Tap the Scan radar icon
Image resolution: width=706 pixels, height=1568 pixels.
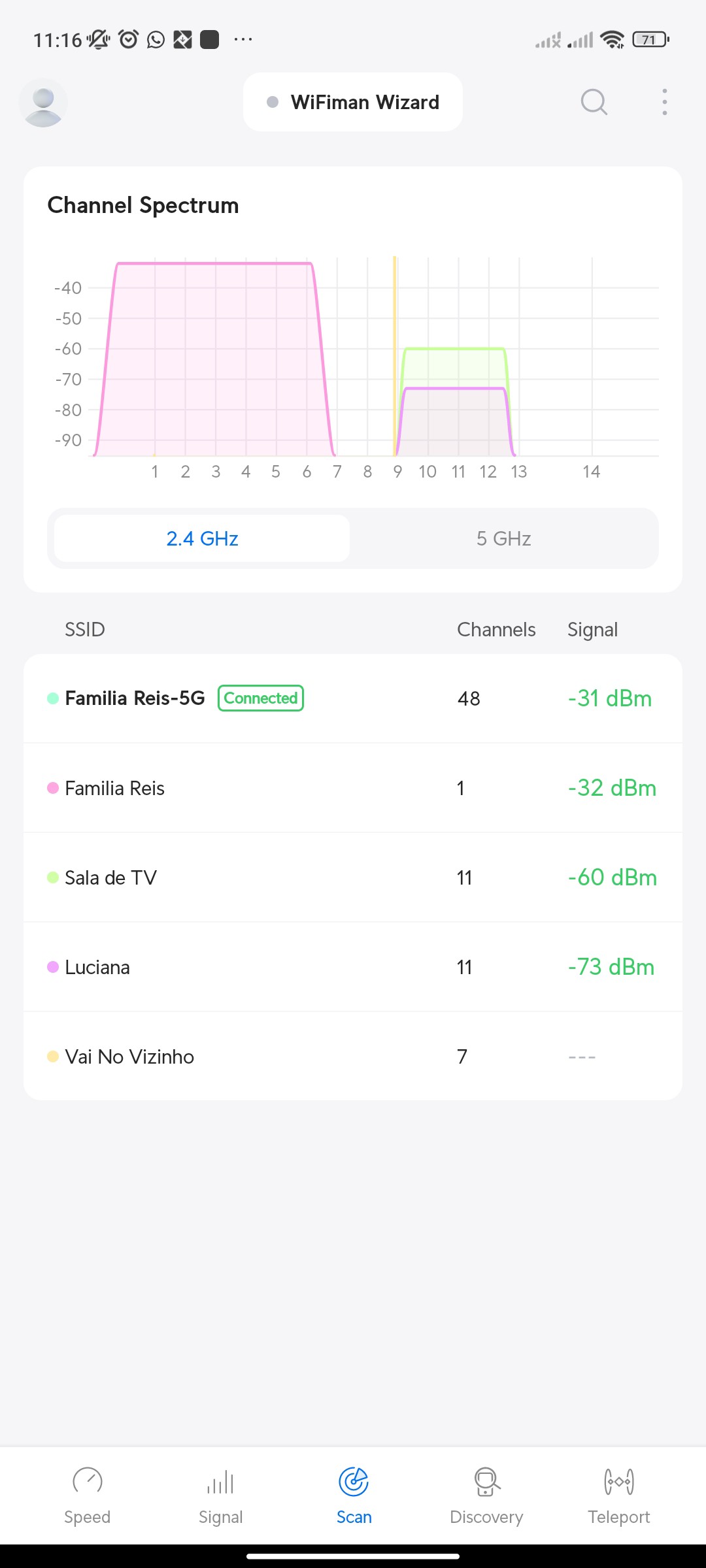point(354,1481)
